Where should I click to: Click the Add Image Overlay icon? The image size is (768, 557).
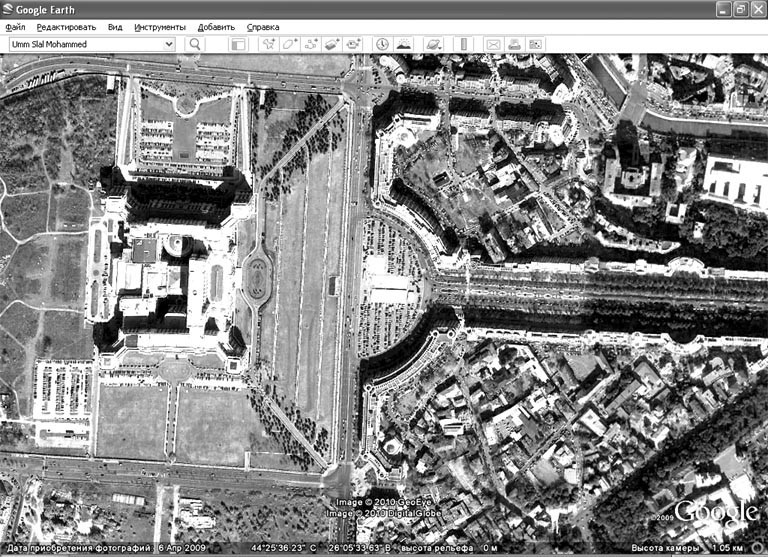[332, 44]
